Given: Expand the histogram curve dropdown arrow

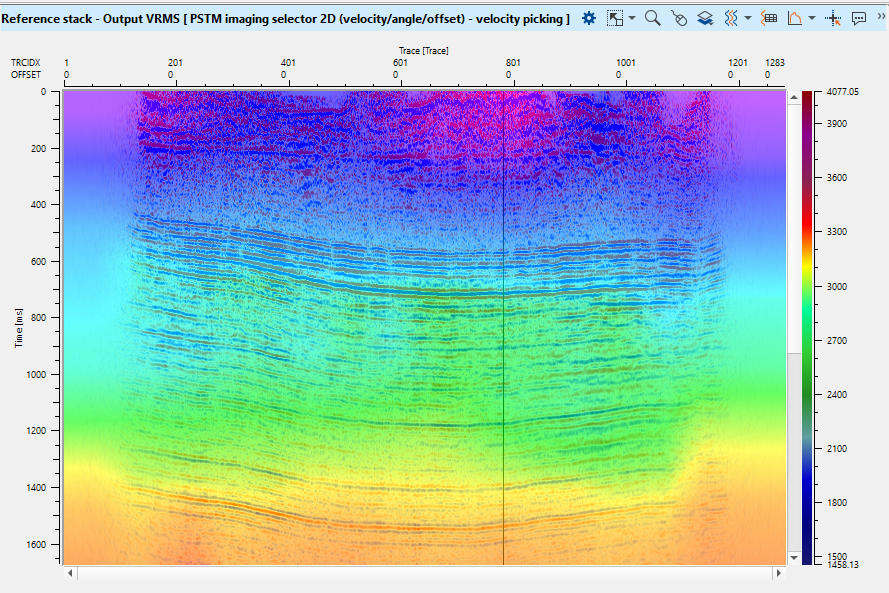Looking at the screenshot, I should point(812,18).
